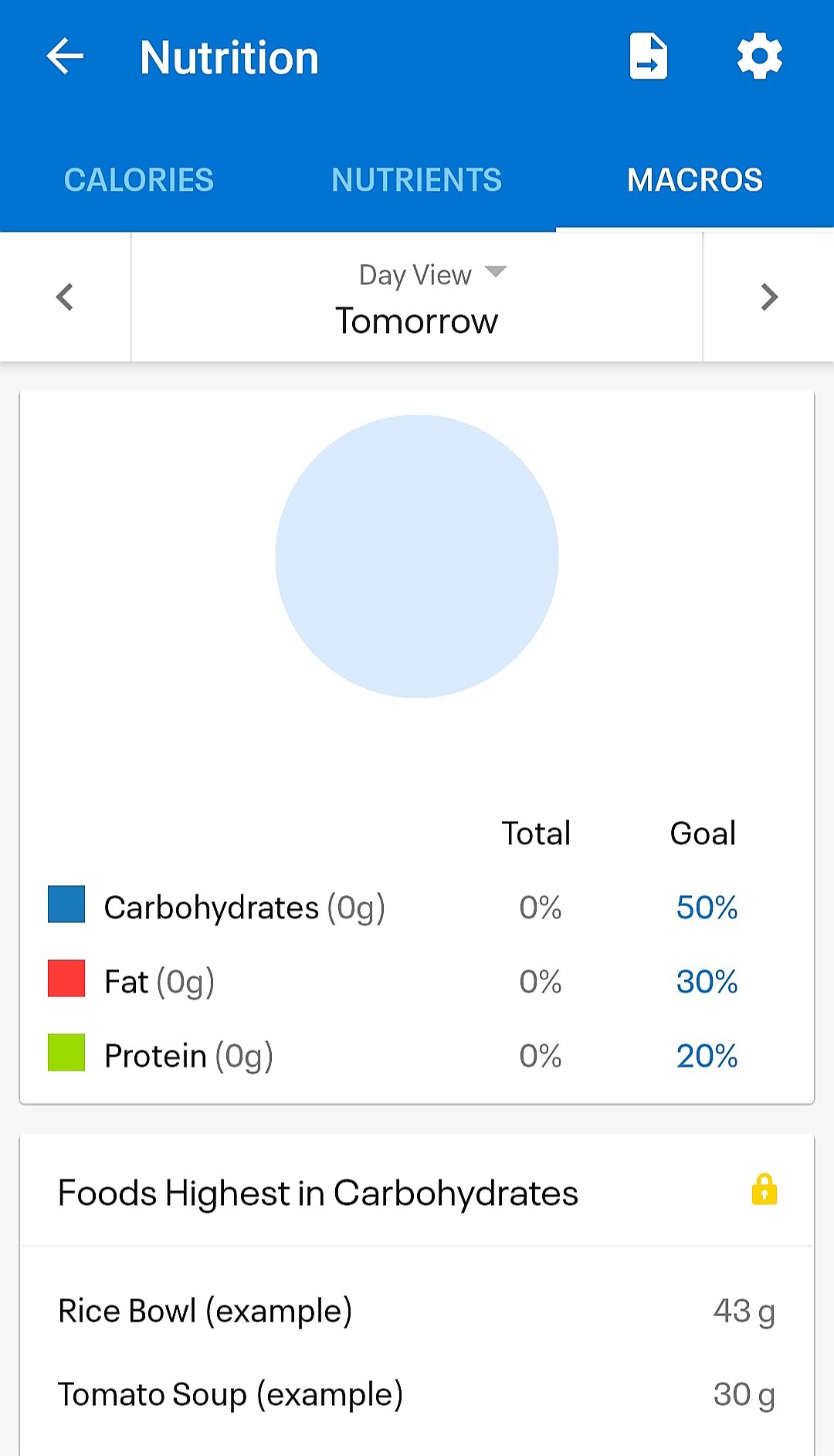Select the Macros tab

(x=694, y=180)
